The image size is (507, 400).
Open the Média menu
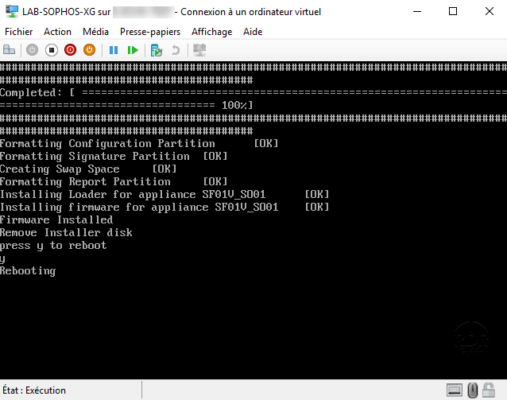[x=96, y=32]
